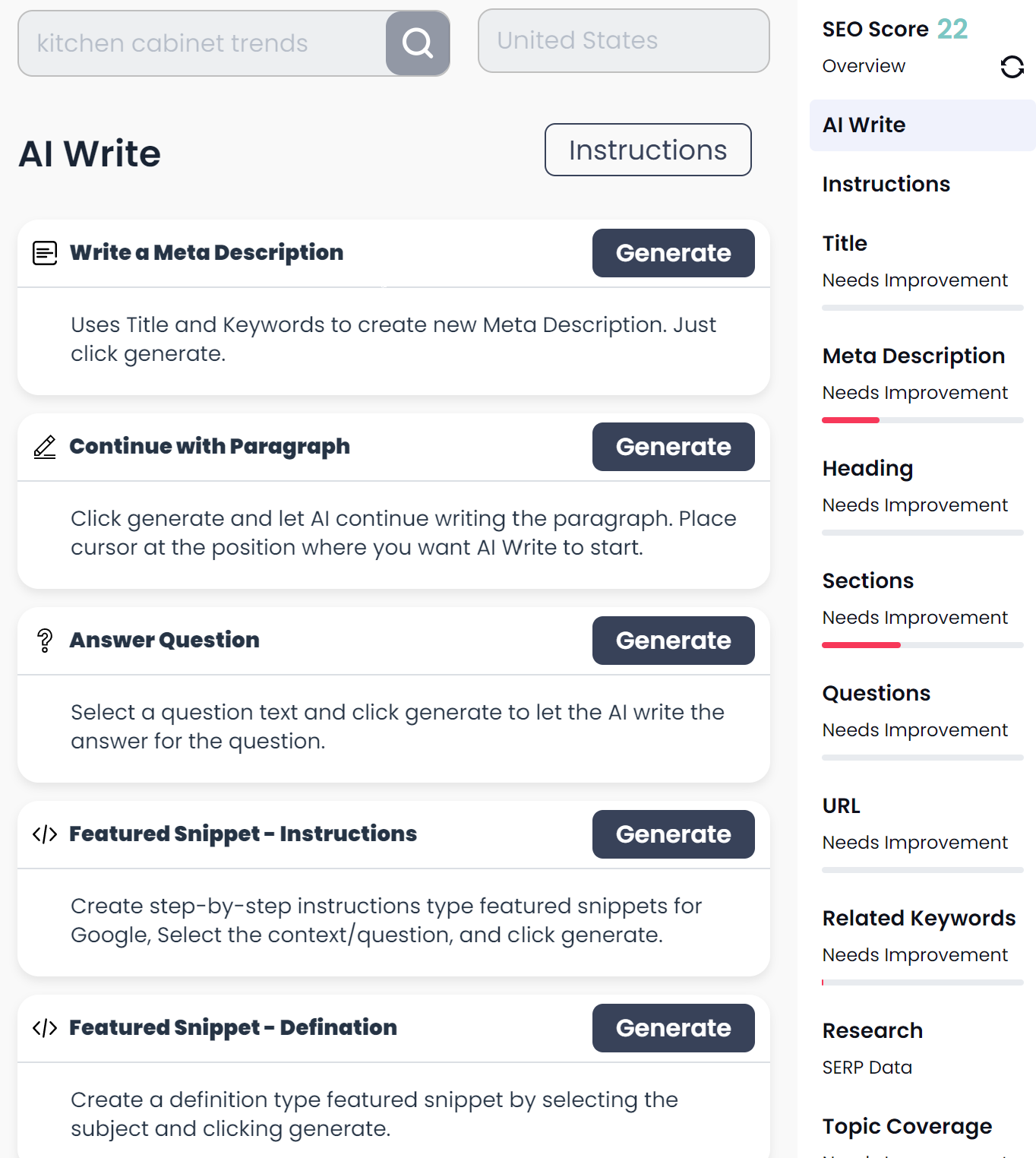The width and height of the screenshot is (1036, 1158).
Task: Open the AI Write sidebar tab
Action: [x=864, y=125]
